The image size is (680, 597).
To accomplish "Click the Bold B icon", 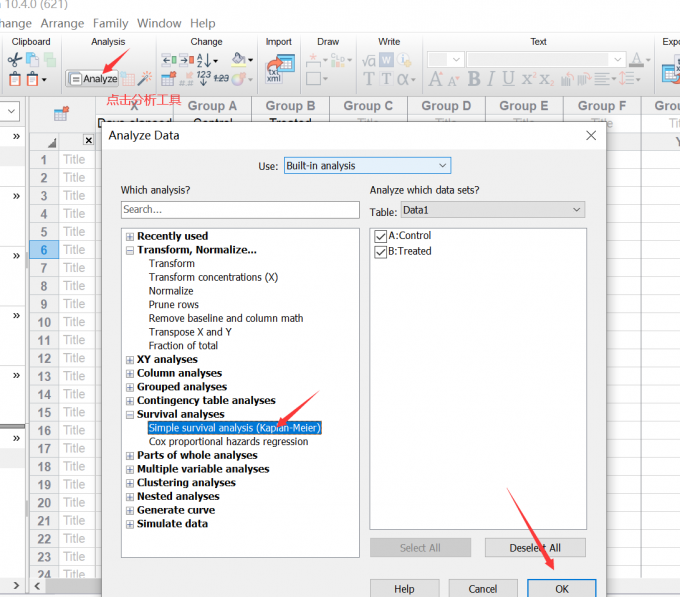I will (x=474, y=79).
